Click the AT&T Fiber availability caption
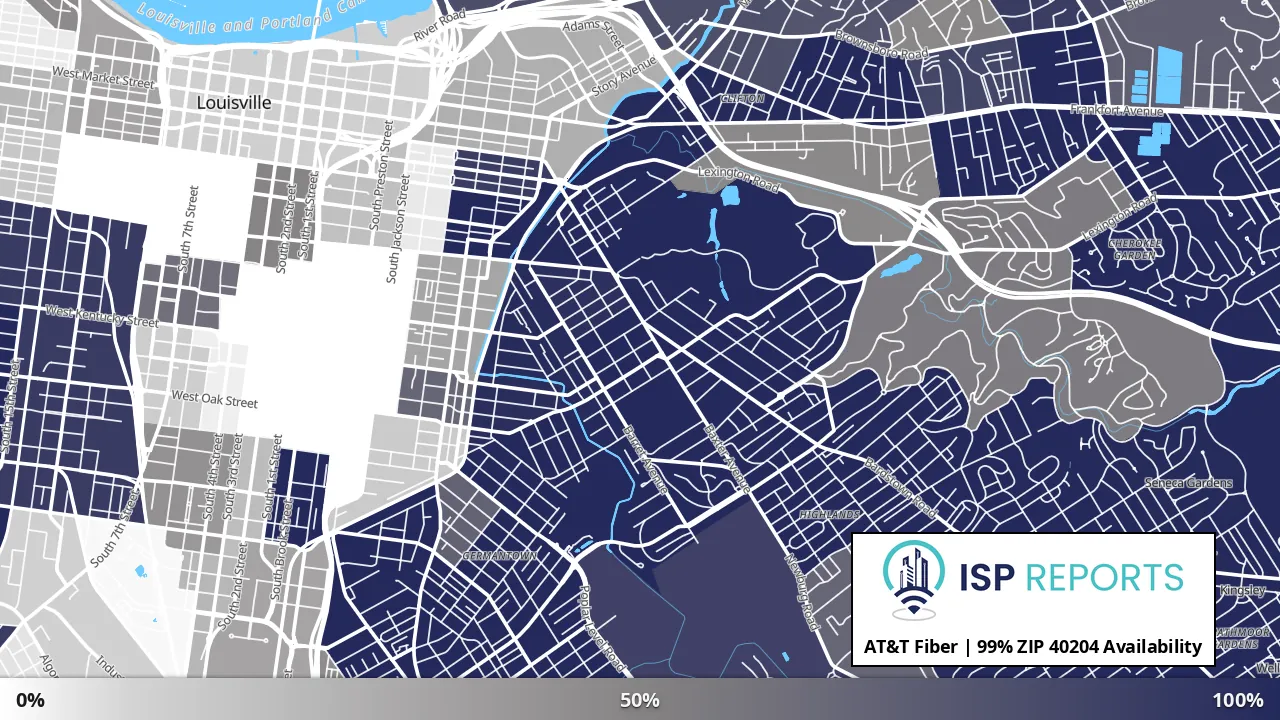 pos(1033,647)
